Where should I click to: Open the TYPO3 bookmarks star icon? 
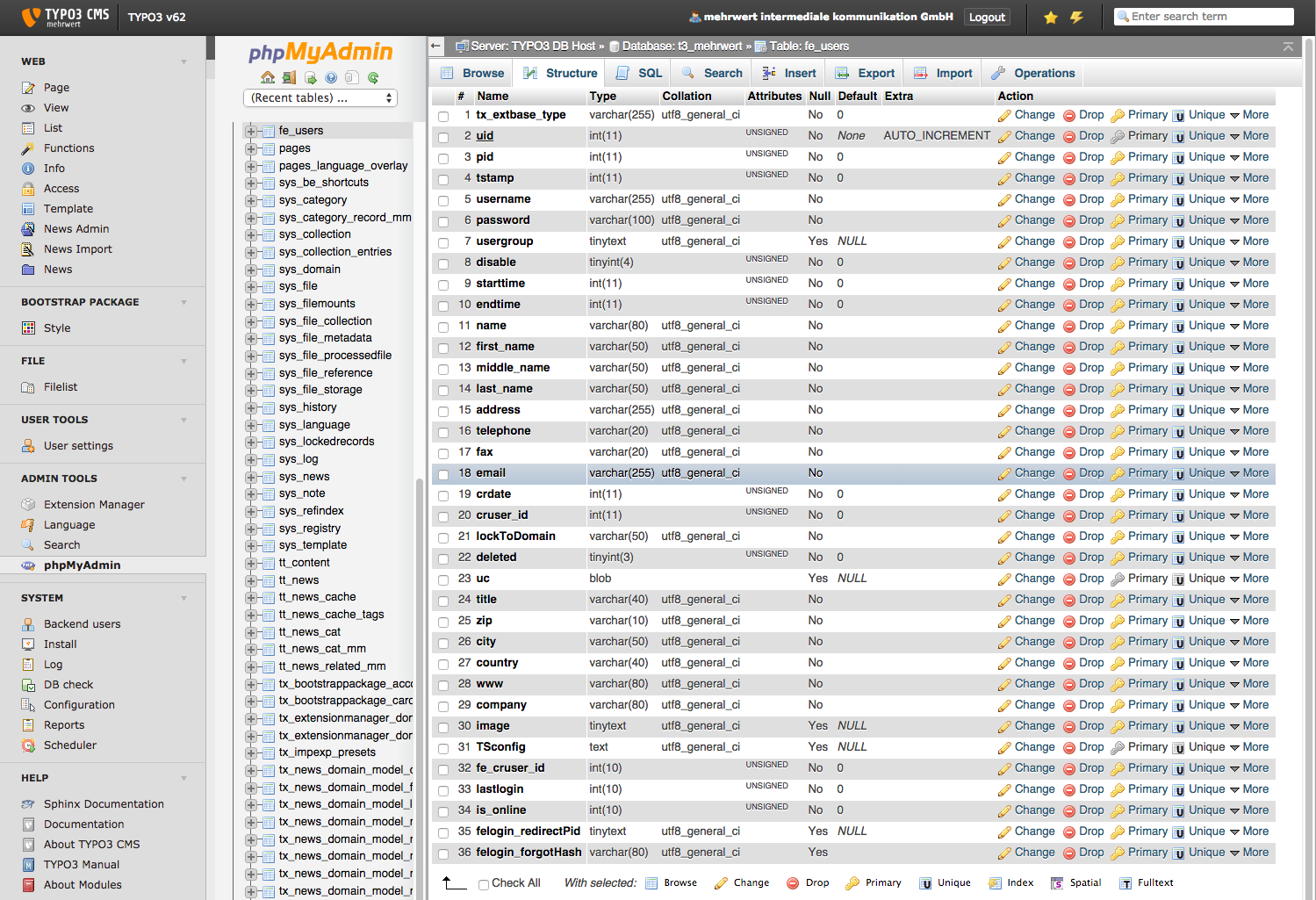click(1050, 17)
